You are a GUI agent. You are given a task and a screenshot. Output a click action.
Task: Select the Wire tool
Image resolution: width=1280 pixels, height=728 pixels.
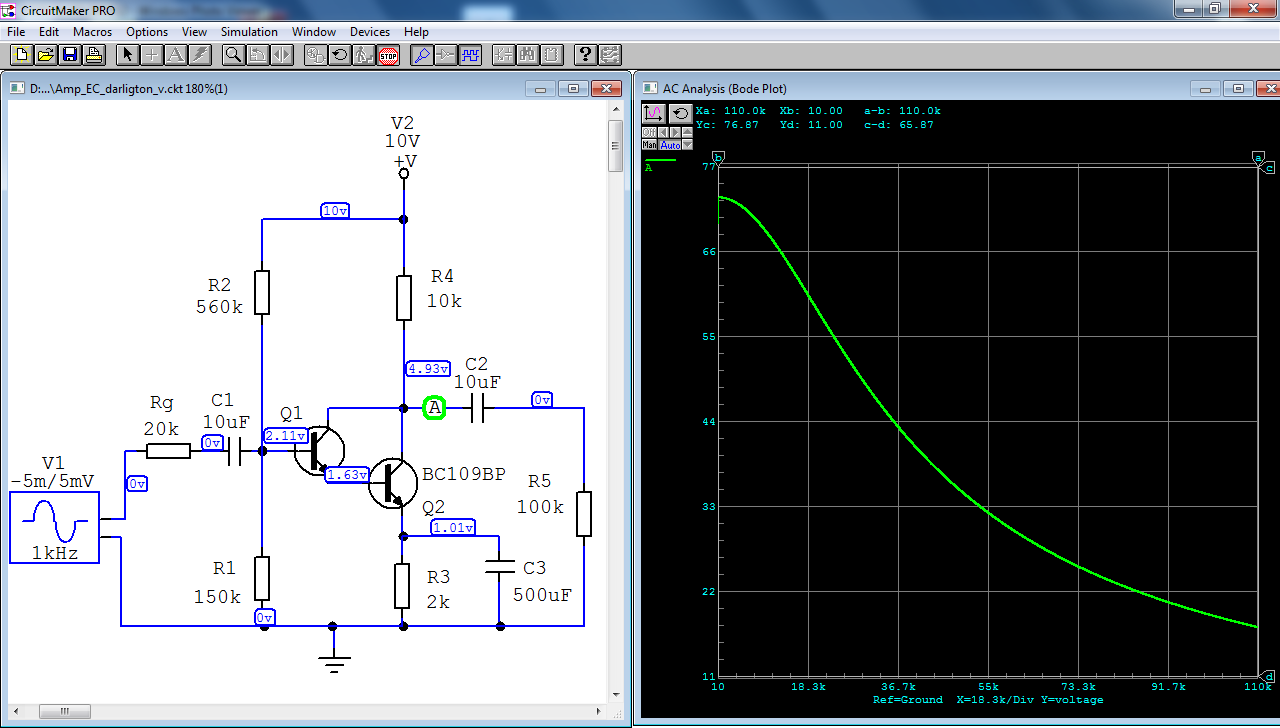[151, 55]
